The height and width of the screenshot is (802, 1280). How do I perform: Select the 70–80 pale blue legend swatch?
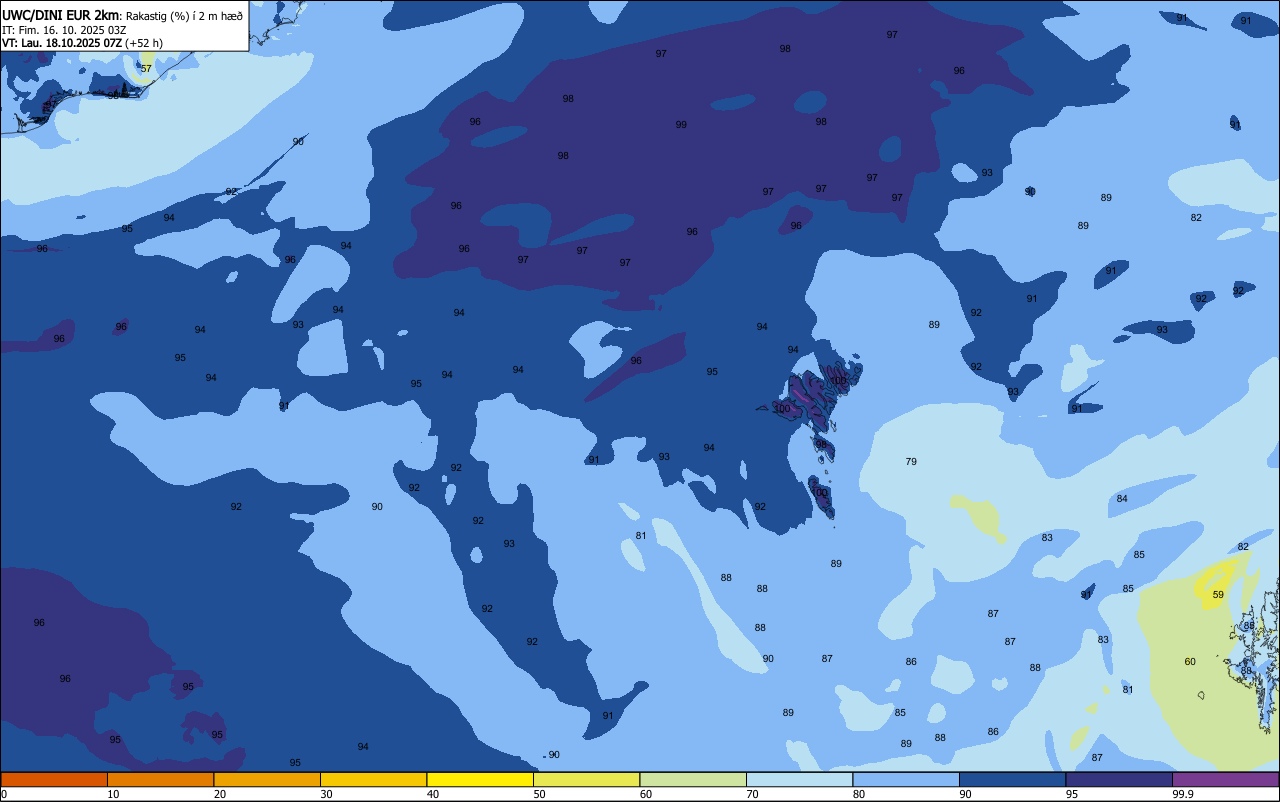click(x=799, y=779)
